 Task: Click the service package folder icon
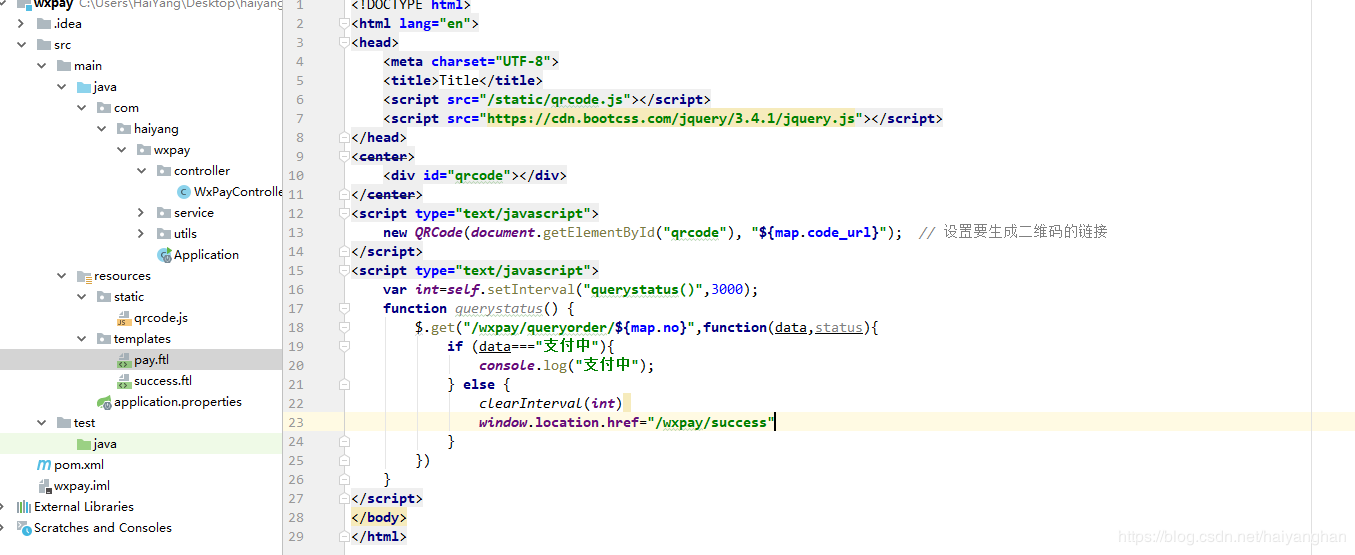164,213
